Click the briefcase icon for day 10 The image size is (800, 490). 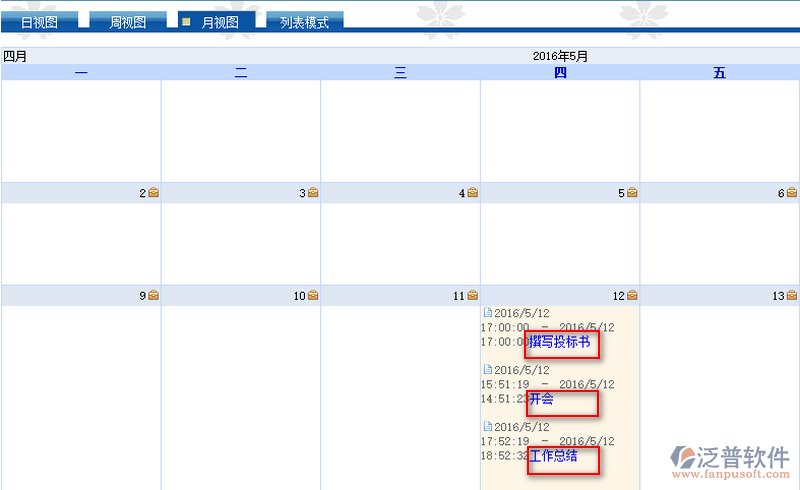313,295
